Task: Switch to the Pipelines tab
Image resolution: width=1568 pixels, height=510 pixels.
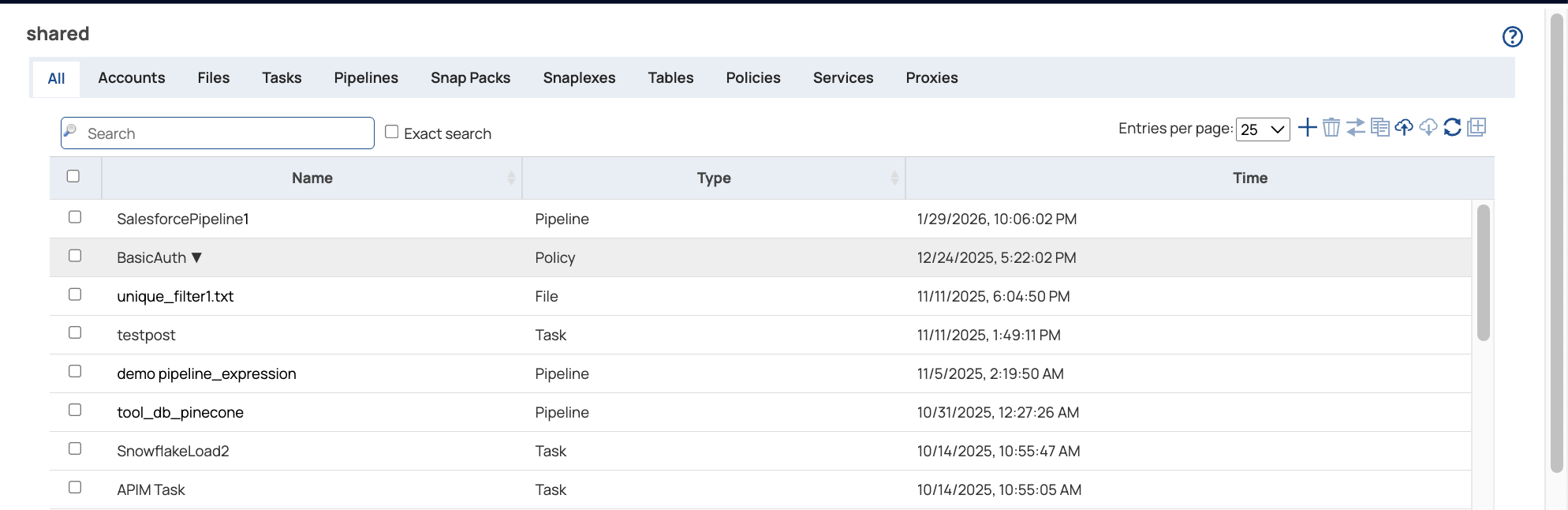Action: click(366, 78)
